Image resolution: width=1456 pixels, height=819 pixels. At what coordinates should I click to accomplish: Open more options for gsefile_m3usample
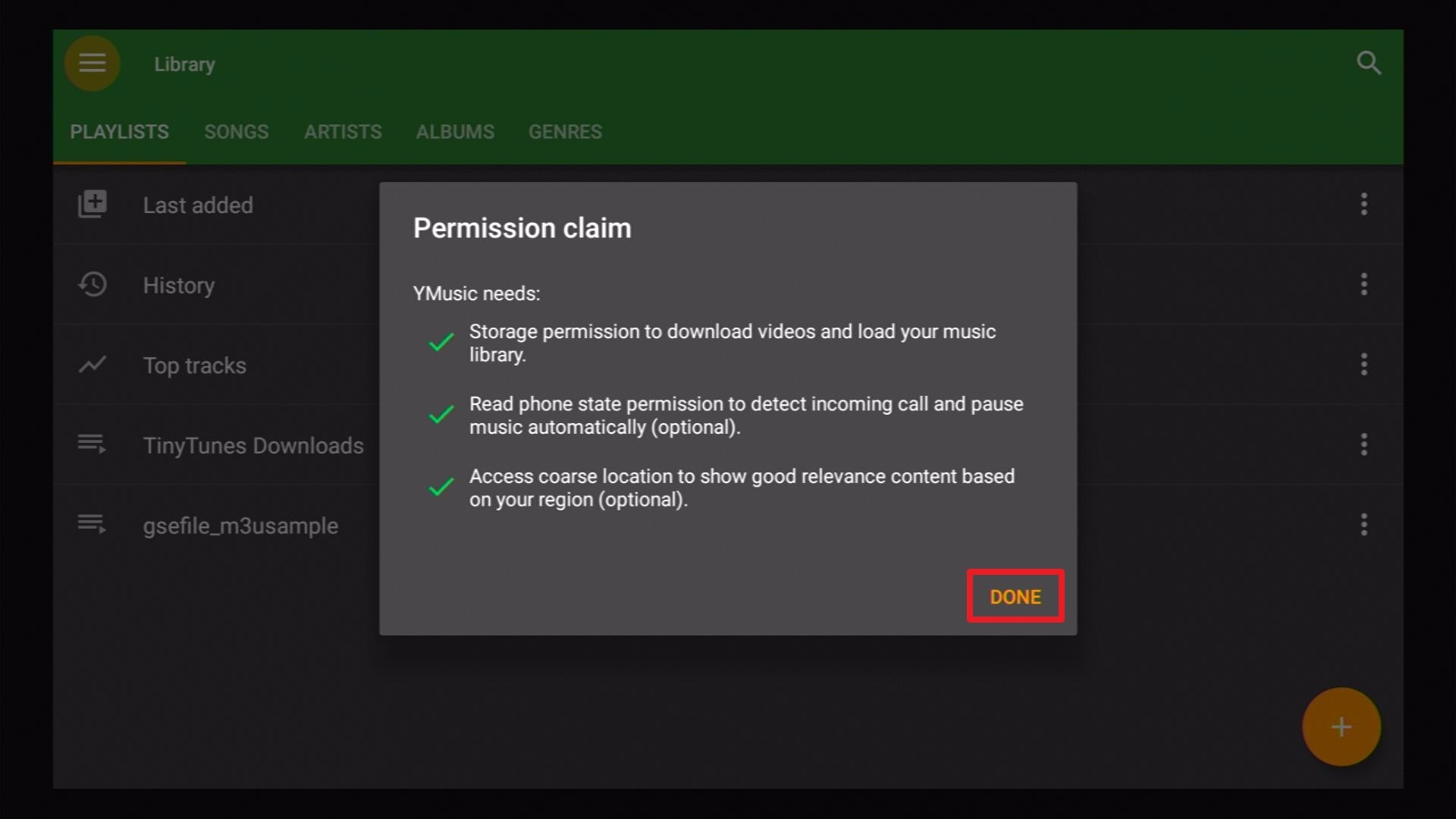click(x=1364, y=525)
